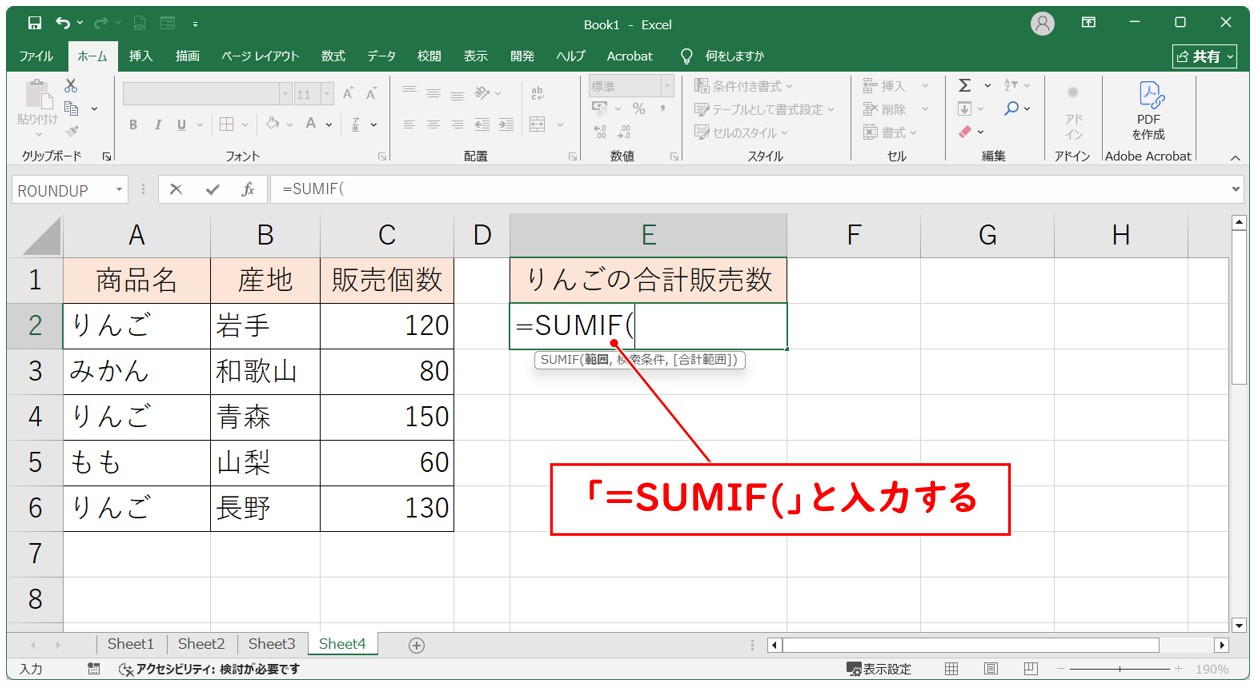This screenshot has height=686, width=1257.
Task: Click the zoom slider in status bar
Action: point(1119,669)
